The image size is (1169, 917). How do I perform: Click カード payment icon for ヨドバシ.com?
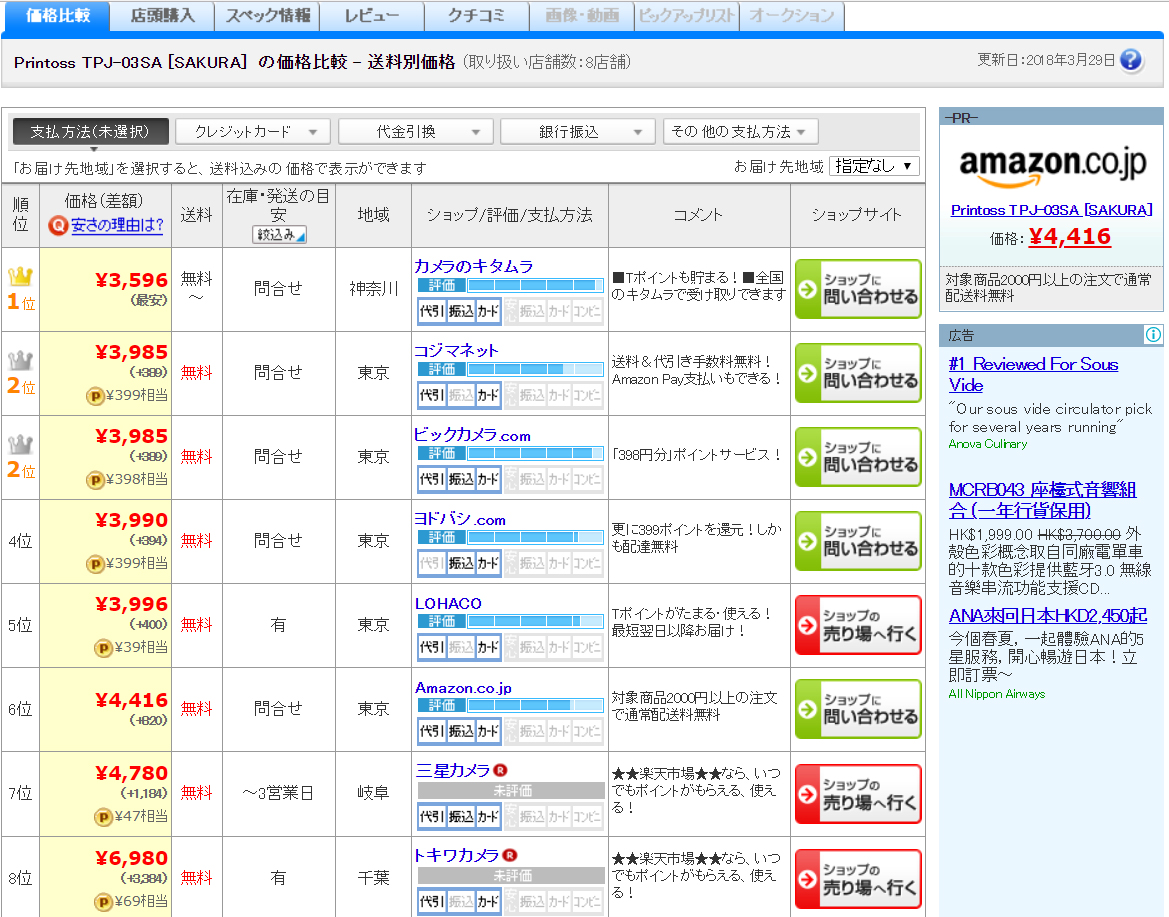(x=488, y=563)
